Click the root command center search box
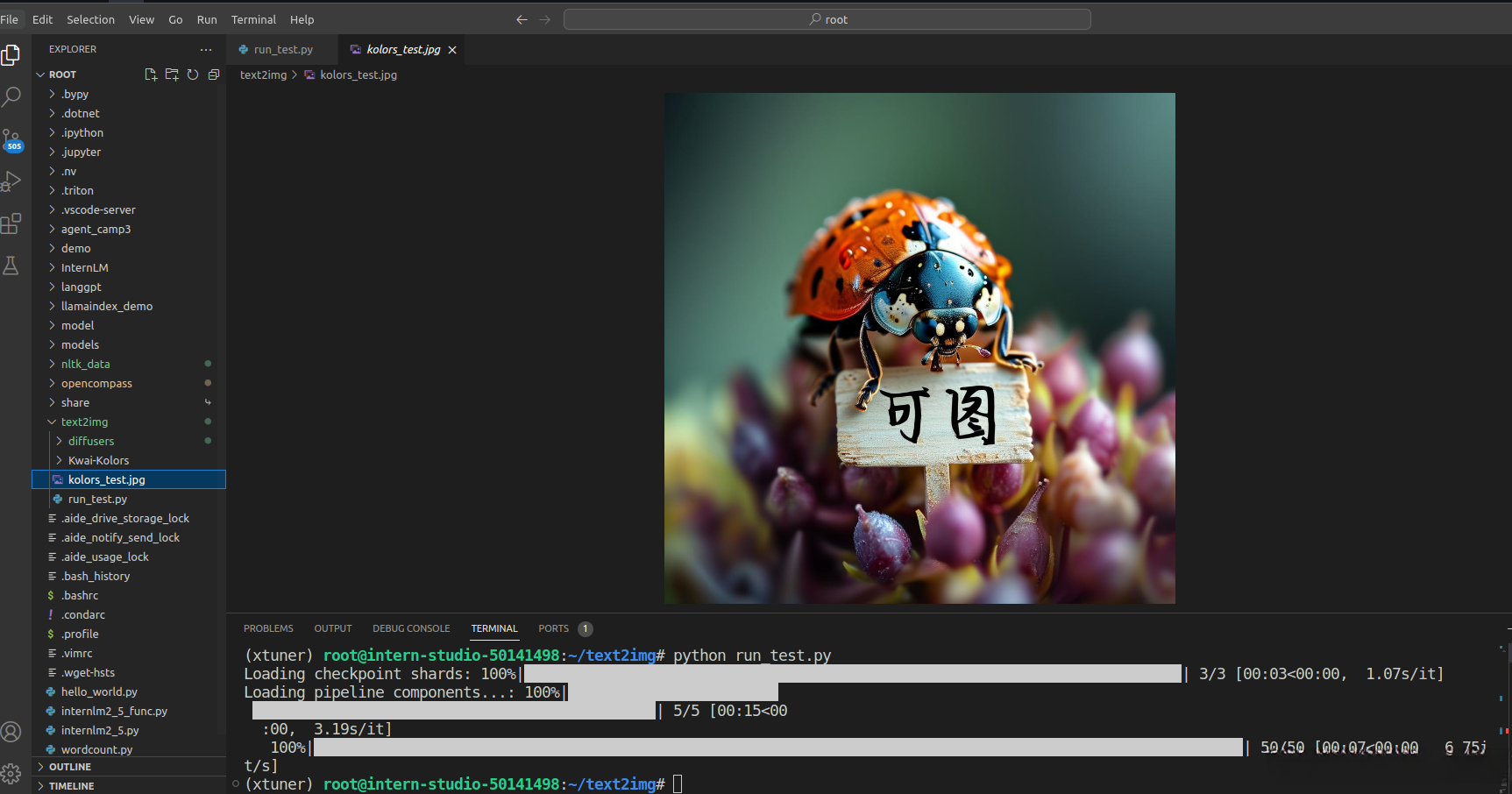This screenshot has height=794, width=1512. coord(827,19)
